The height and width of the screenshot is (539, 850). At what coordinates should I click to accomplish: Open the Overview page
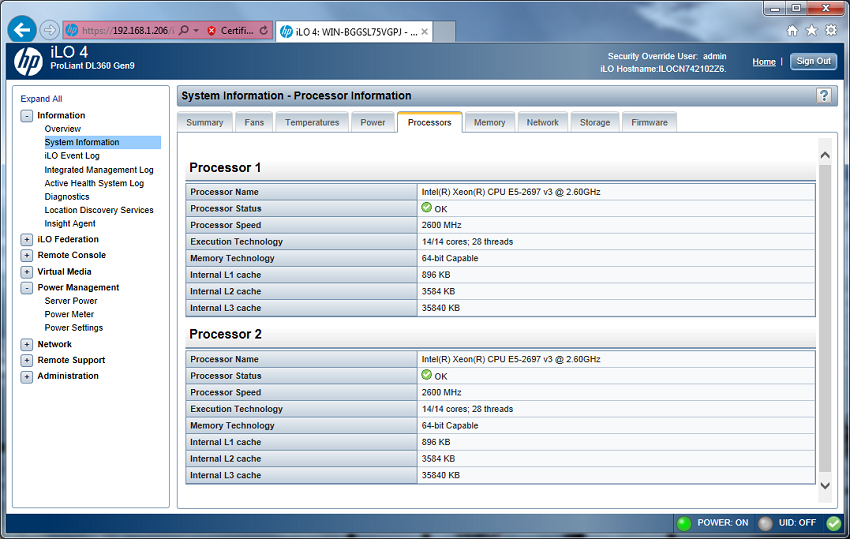pyautogui.click(x=62, y=129)
